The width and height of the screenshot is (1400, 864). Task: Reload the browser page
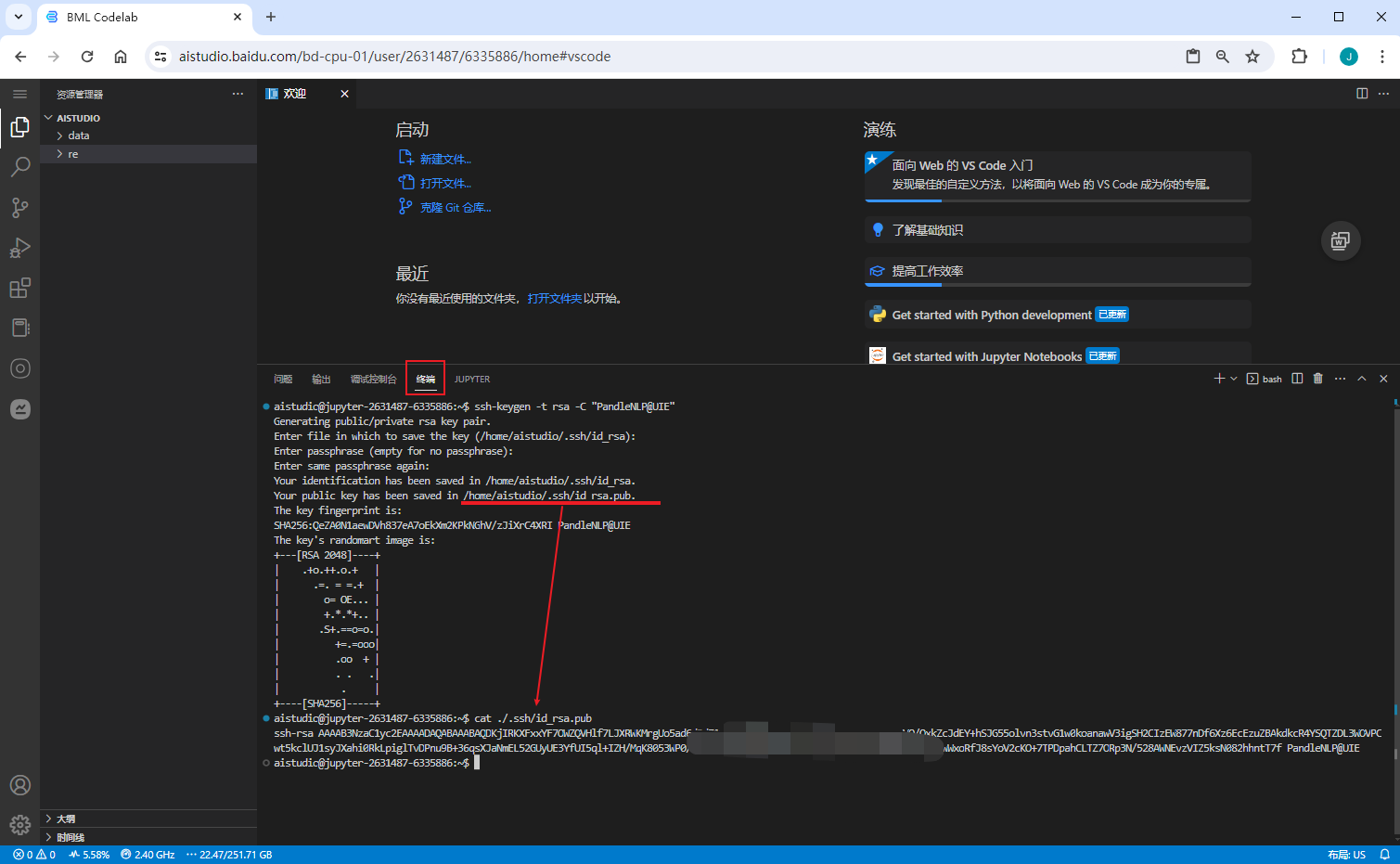click(87, 57)
